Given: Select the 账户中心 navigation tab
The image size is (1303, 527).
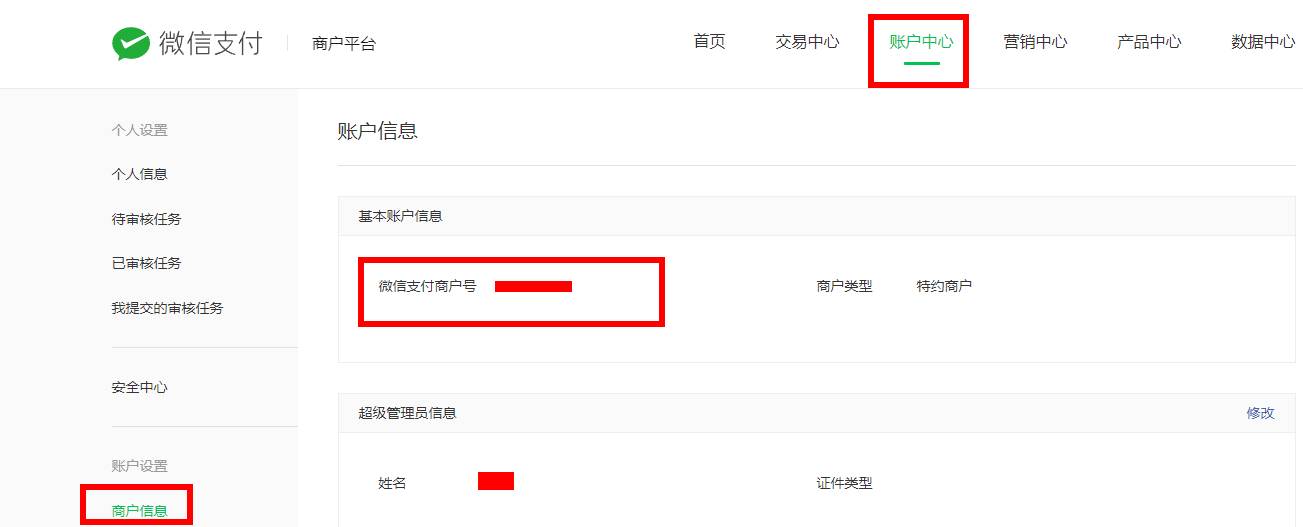Looking at the screenshot, I should (921, 42).
